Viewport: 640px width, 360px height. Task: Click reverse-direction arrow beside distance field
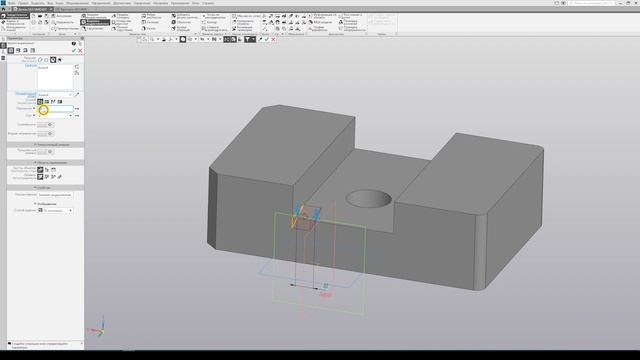coord(77,109)
